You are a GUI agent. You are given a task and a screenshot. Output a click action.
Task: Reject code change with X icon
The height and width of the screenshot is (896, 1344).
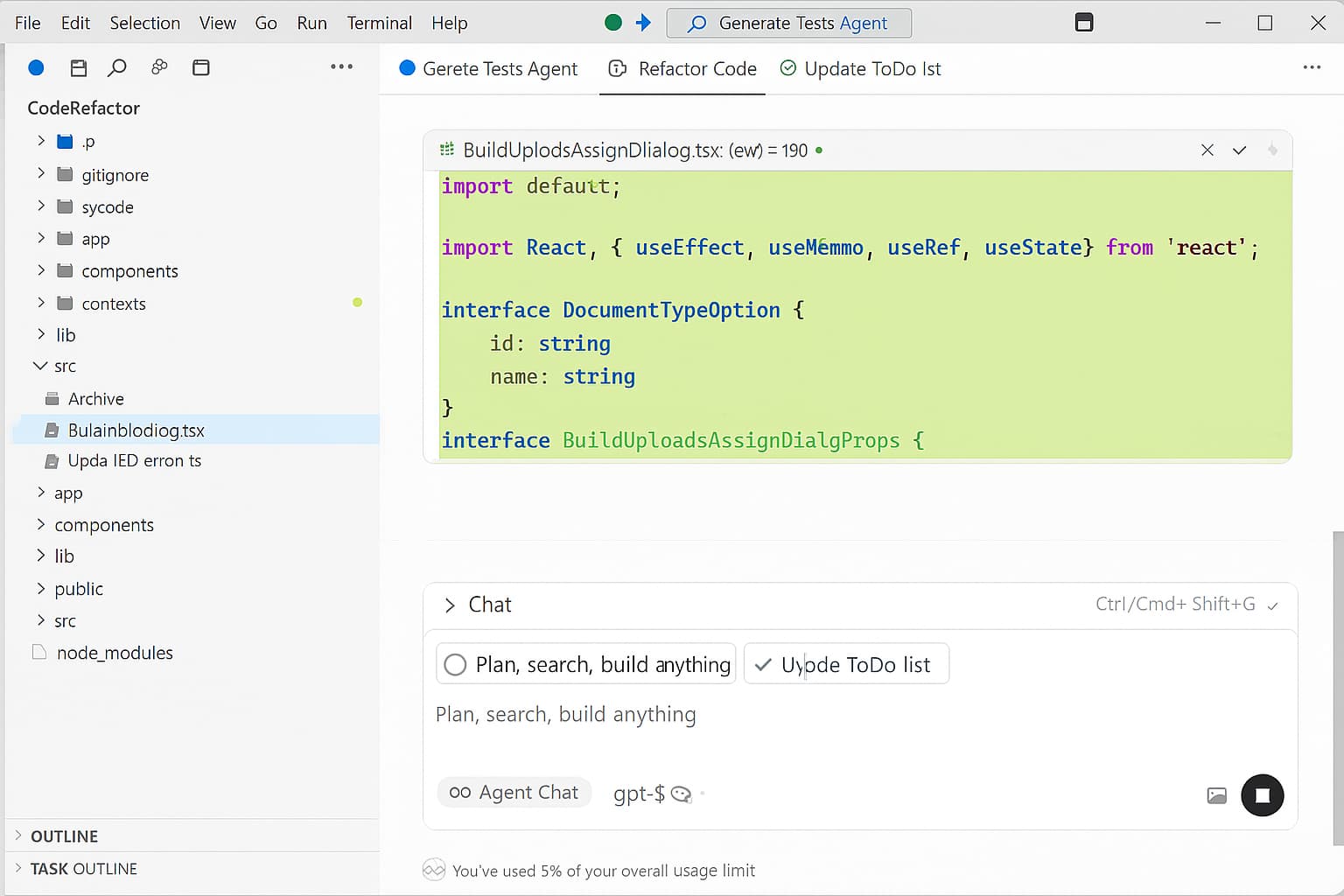point(1207,150)
